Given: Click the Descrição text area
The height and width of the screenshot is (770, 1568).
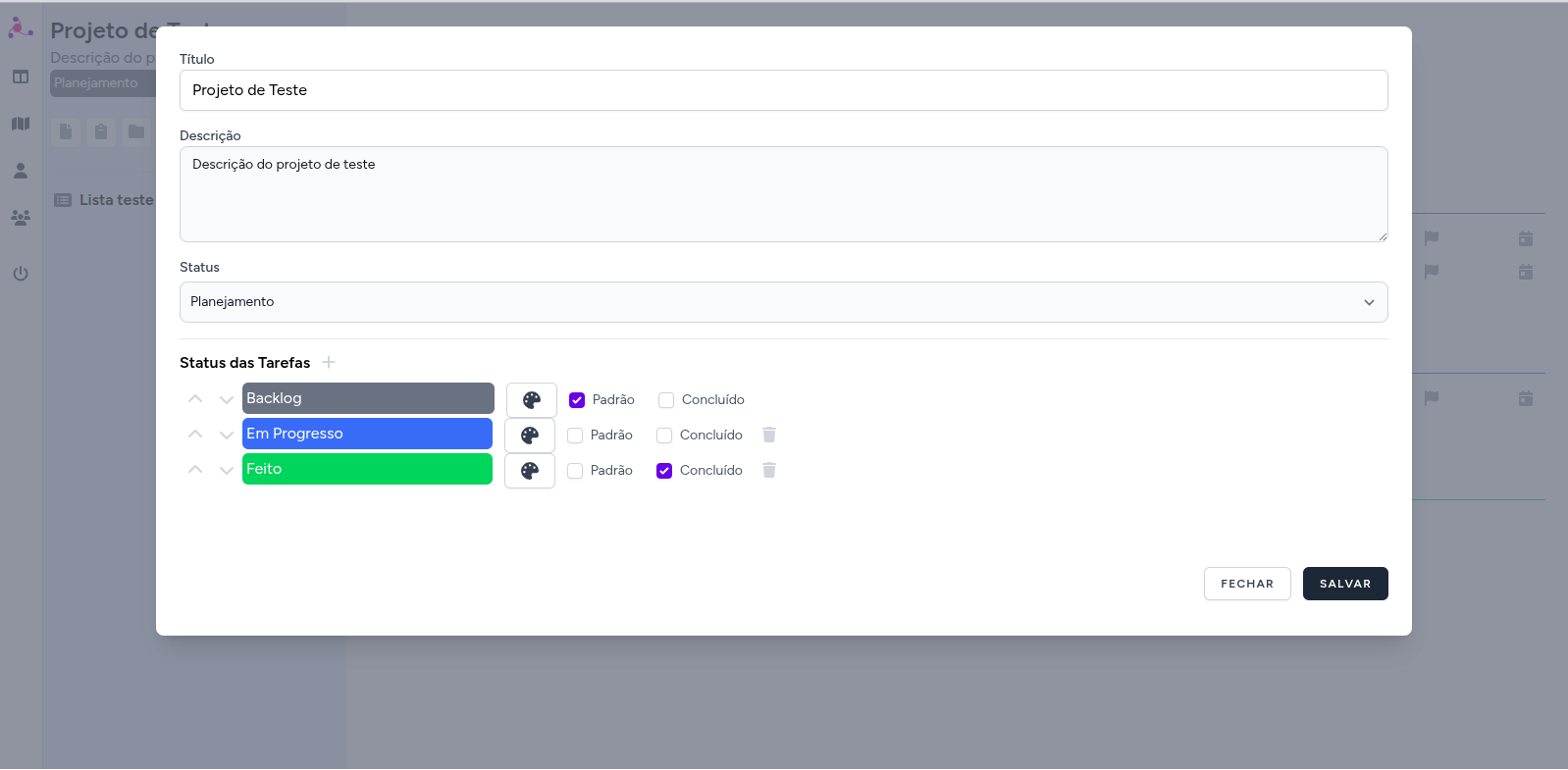Looking at the screenshot, I should point(784,194).
